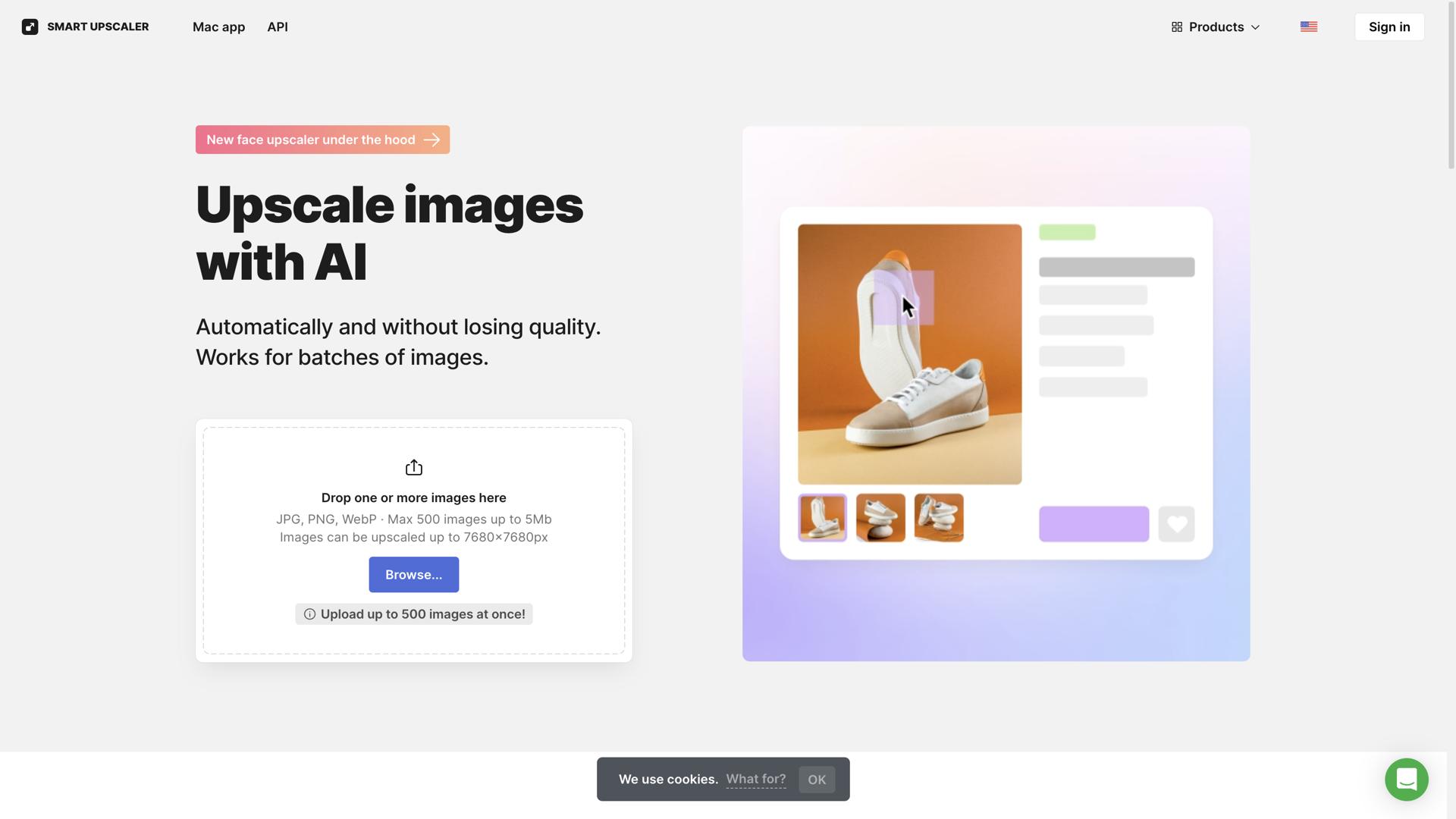Open the API menu item
The height and width of the screenshot is (819, 1456).
[x=278, y=27]
